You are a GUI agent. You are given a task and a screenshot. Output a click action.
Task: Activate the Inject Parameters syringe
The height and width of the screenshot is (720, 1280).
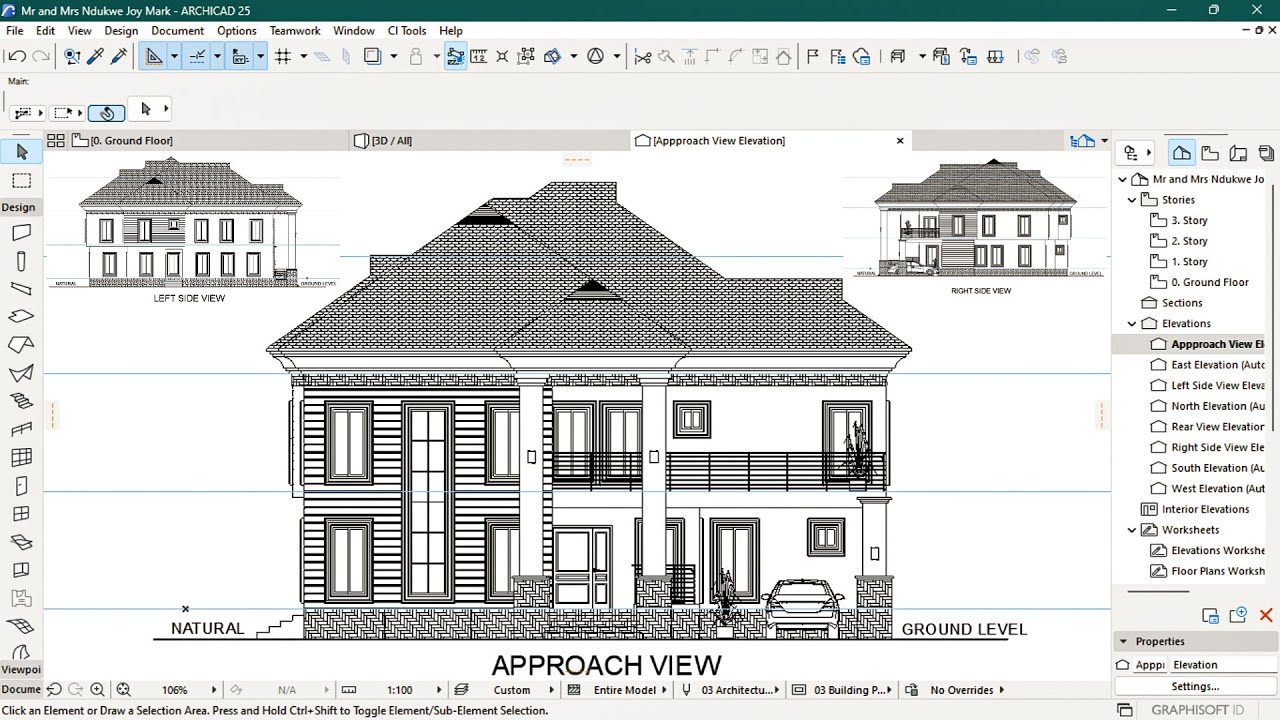pyautogui.click(x=119, y=57)
